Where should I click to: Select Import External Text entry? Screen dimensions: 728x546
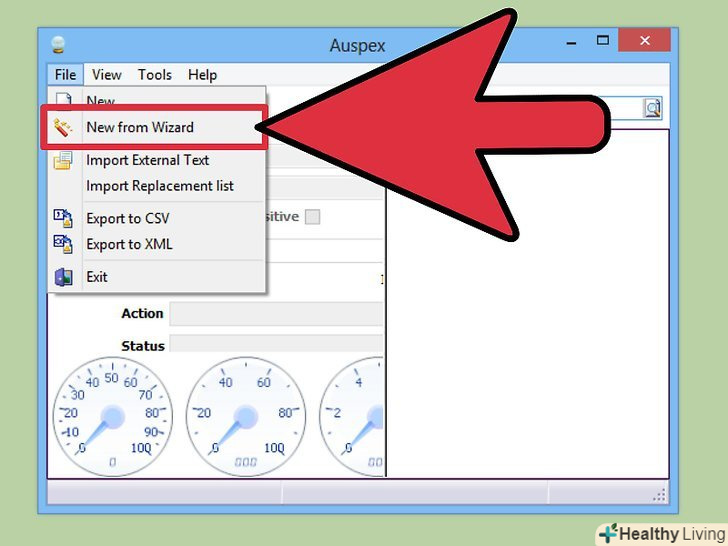[x=156, y=160]
